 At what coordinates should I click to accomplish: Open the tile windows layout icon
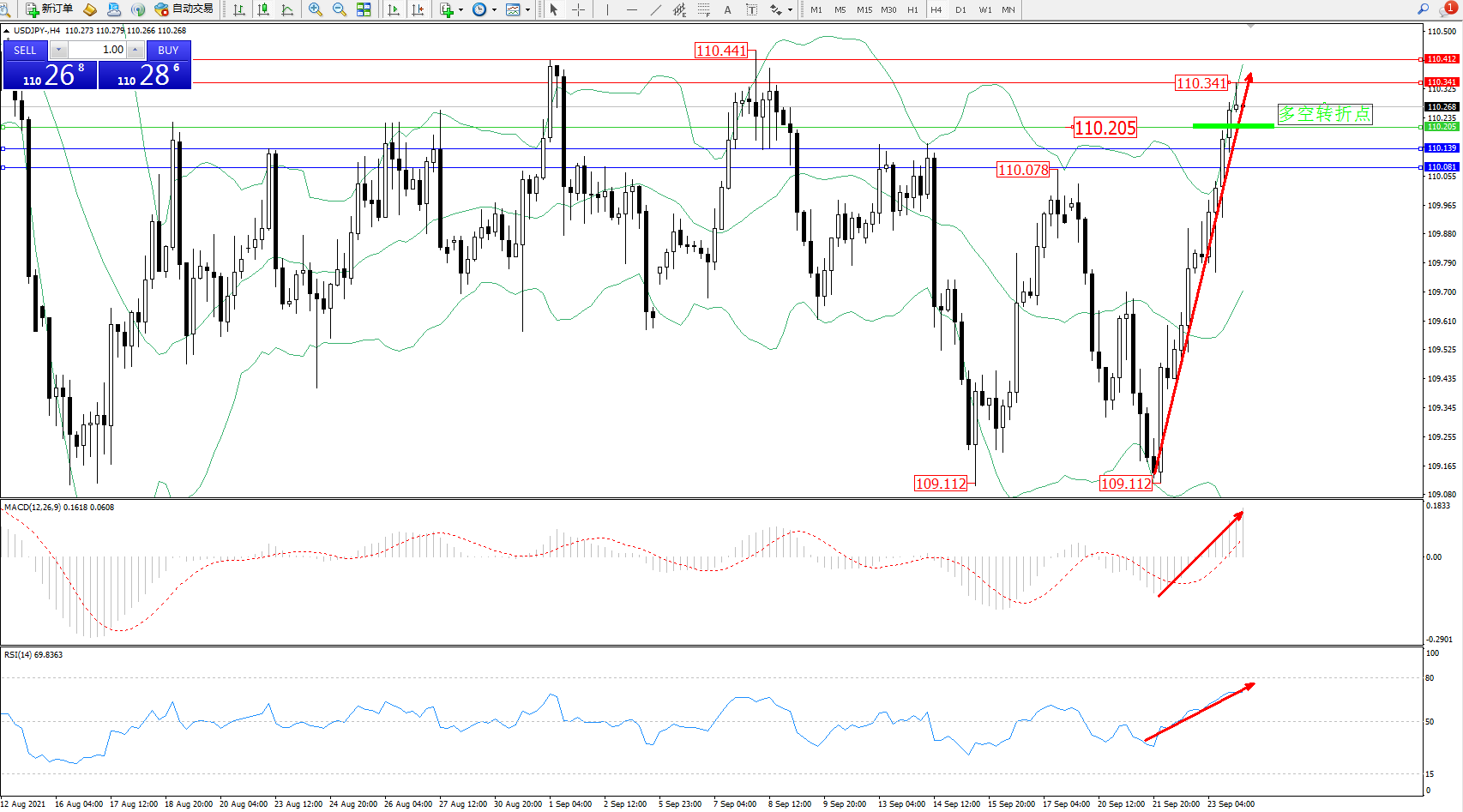pyautogui.click(x=364, y=9)
